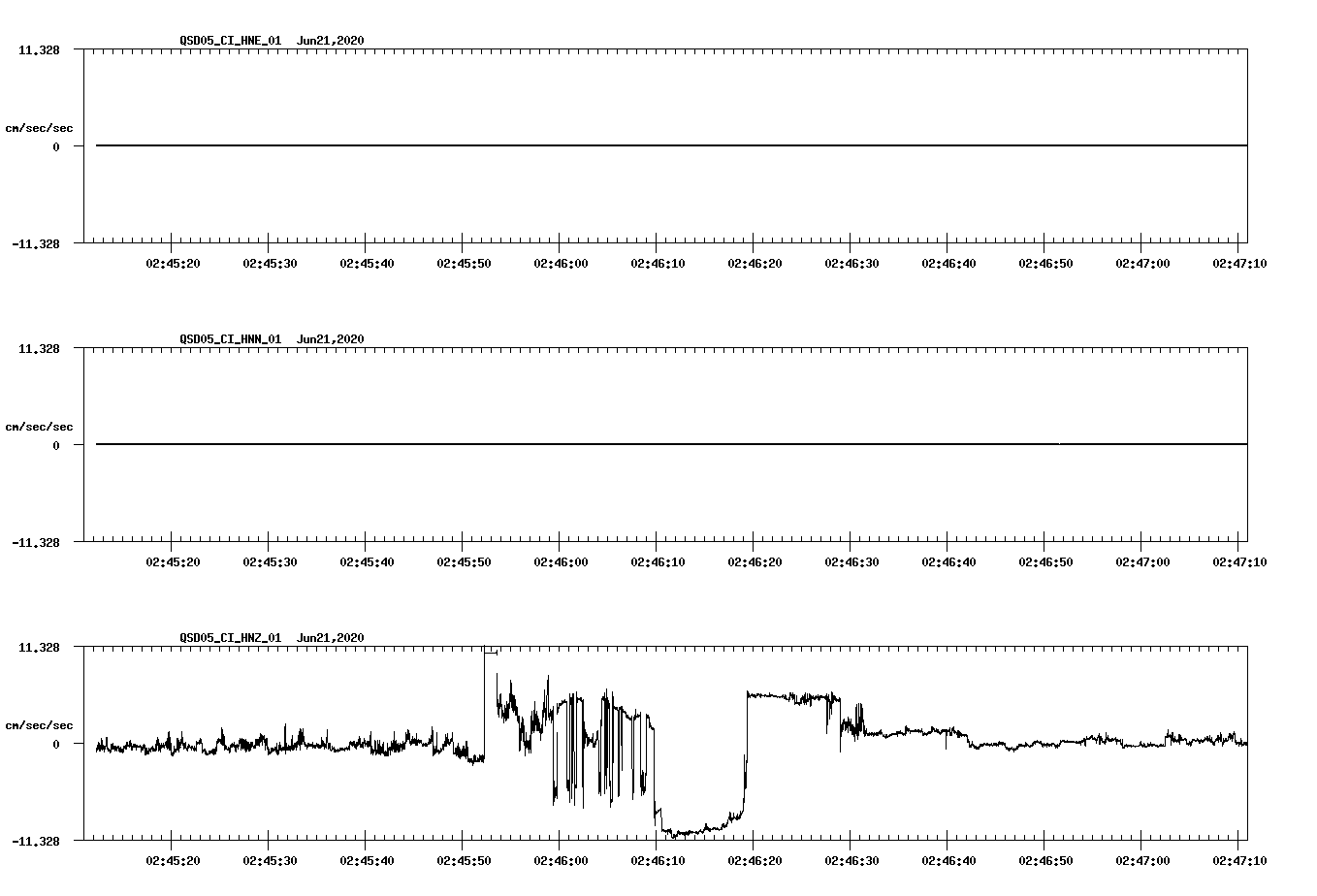Select the QSD05_CI_HNE_01 Jun21,2020 trace title

pos(272,41)
